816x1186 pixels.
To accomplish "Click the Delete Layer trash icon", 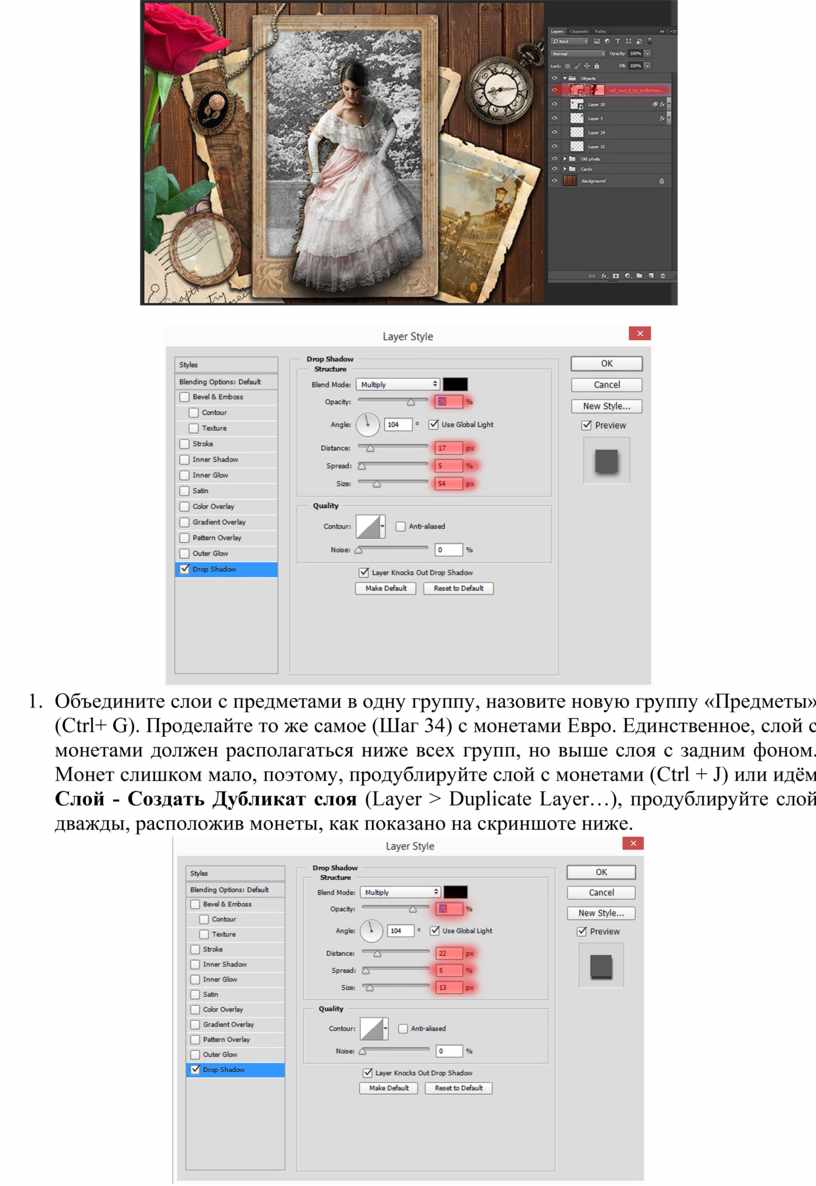I will pos(662,276).
